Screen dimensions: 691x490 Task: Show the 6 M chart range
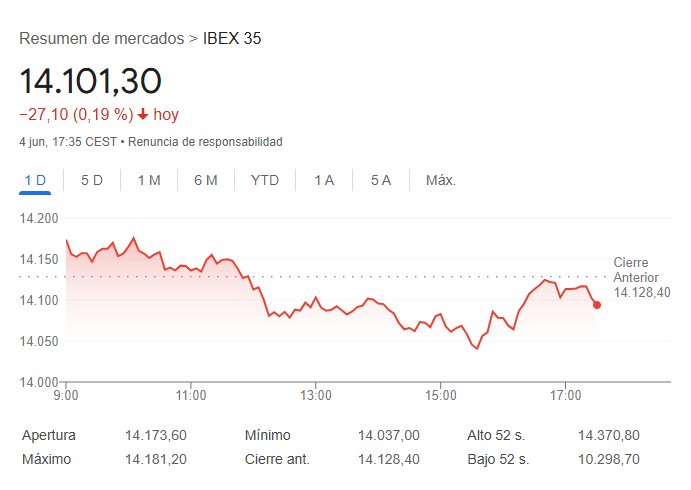[206, 180]
